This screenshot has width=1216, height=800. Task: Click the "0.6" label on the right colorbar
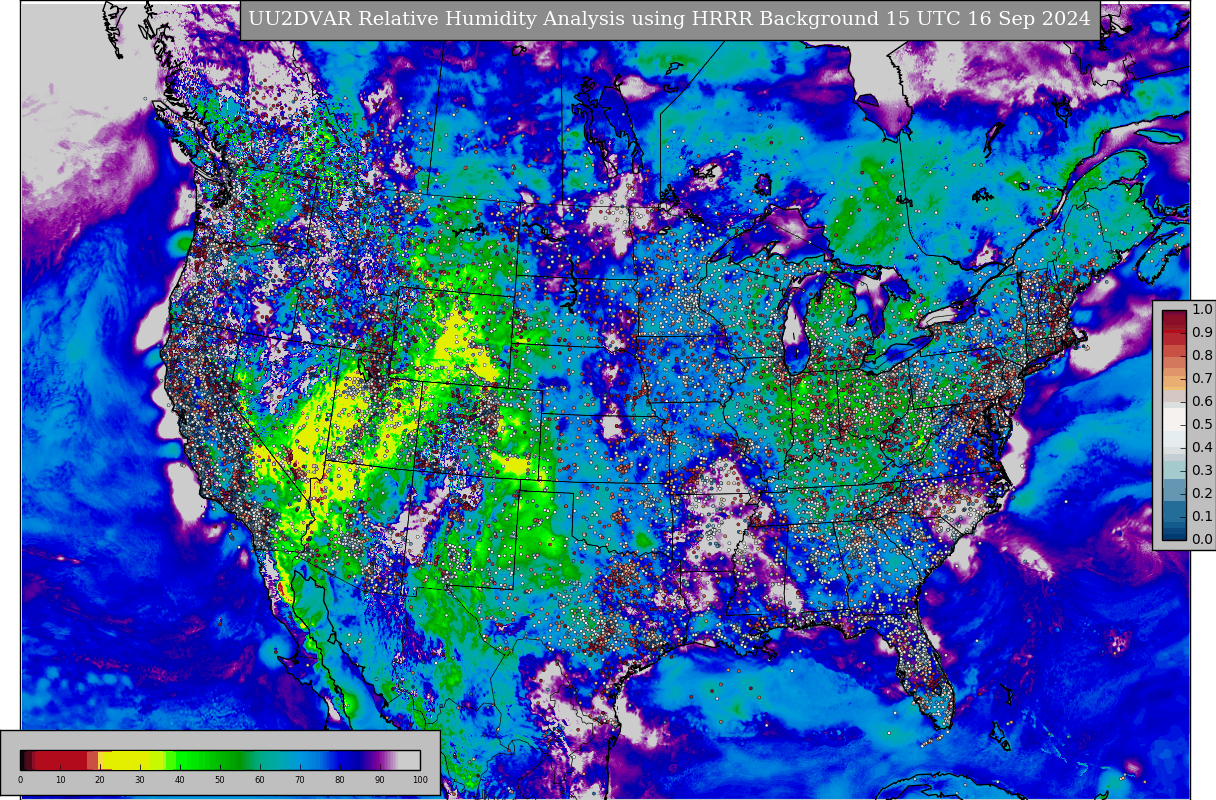(x=1202, y=401)
